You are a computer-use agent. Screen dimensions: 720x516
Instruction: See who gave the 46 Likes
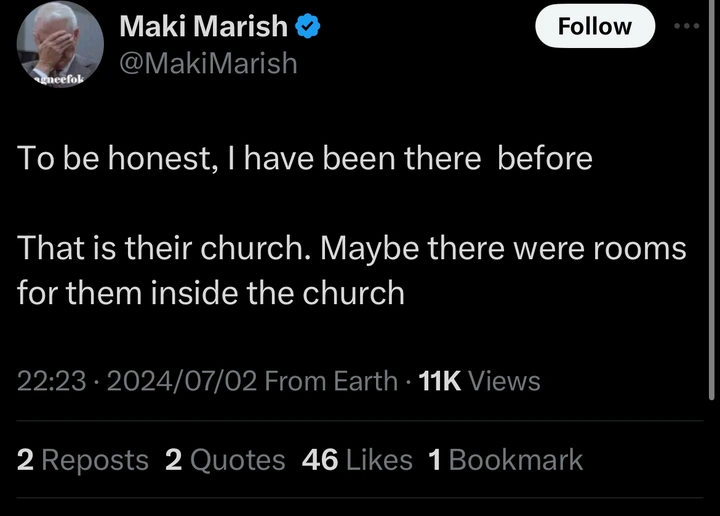point(357,460)
